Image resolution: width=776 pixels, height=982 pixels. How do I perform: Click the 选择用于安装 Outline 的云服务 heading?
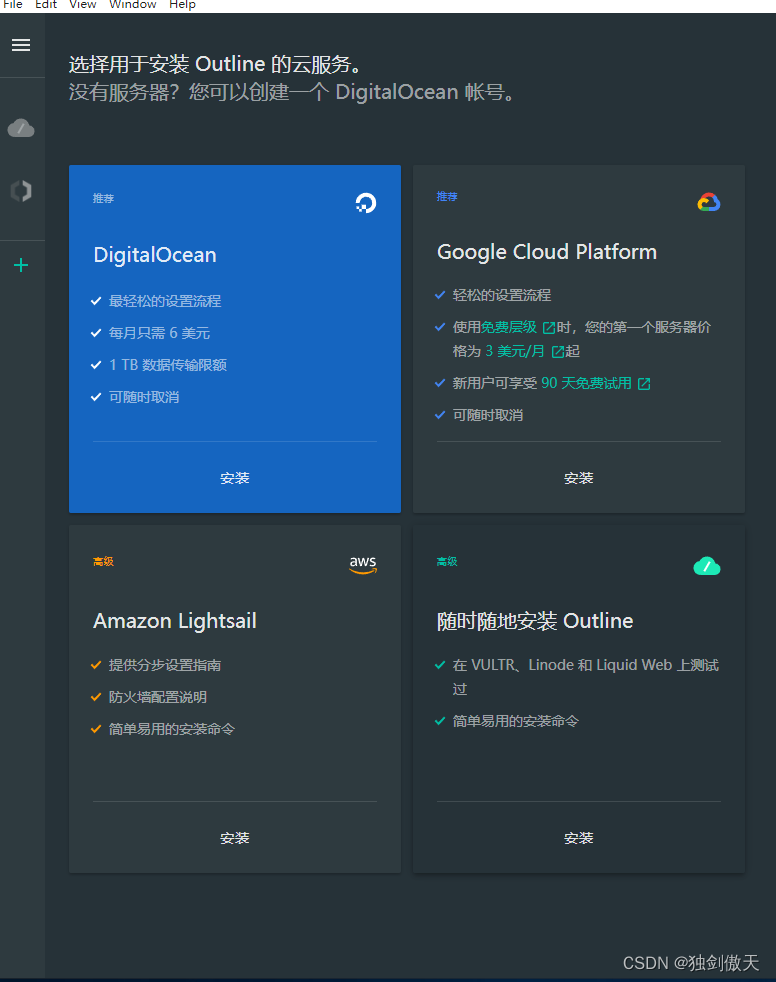[217, 64]
